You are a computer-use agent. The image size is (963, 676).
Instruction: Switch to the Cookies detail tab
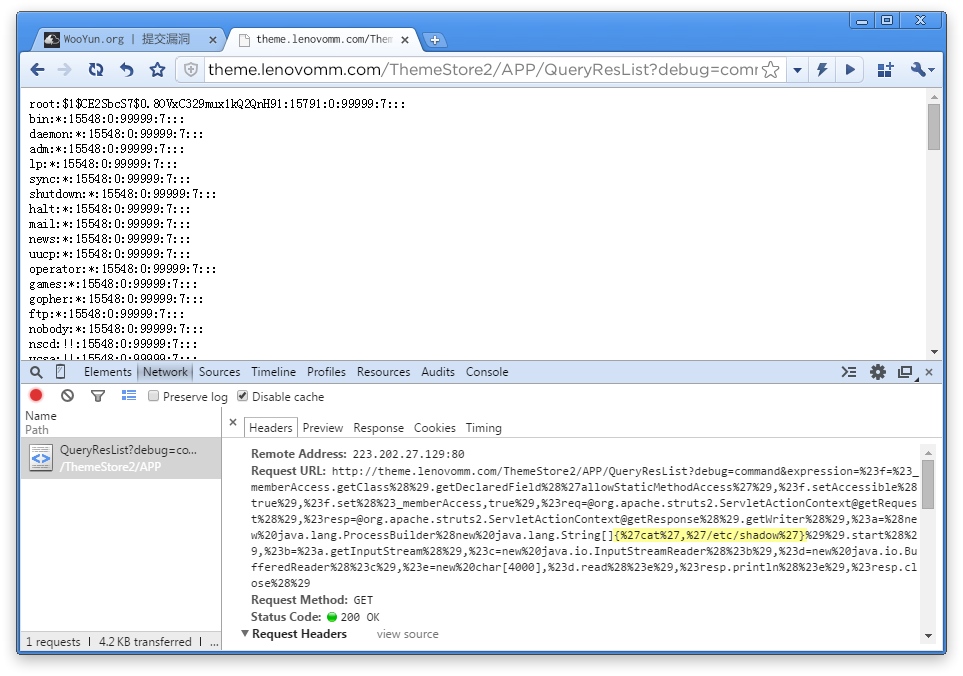click(x=435, y=428)
